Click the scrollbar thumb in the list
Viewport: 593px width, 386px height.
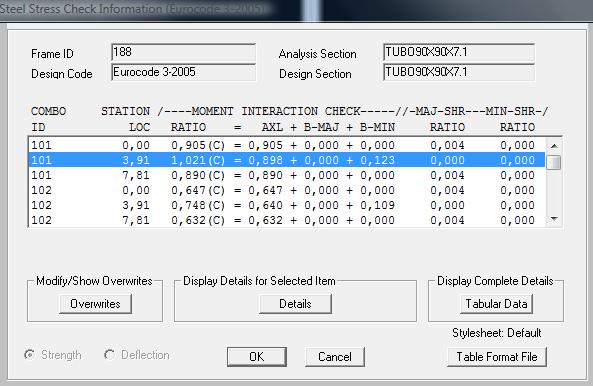point(554,162)
